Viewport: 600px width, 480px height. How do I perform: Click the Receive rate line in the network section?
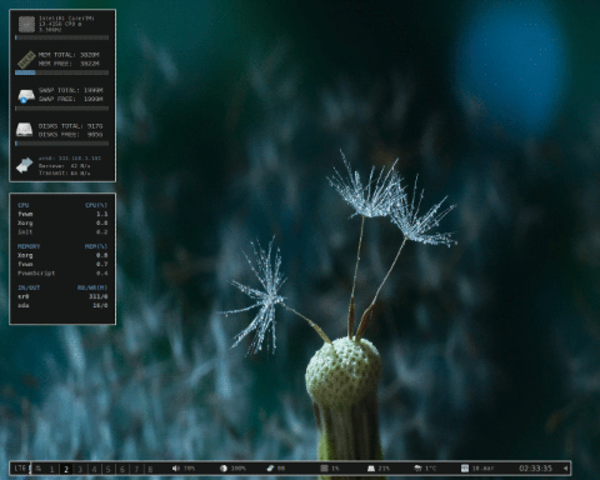(x=64, y=166)
